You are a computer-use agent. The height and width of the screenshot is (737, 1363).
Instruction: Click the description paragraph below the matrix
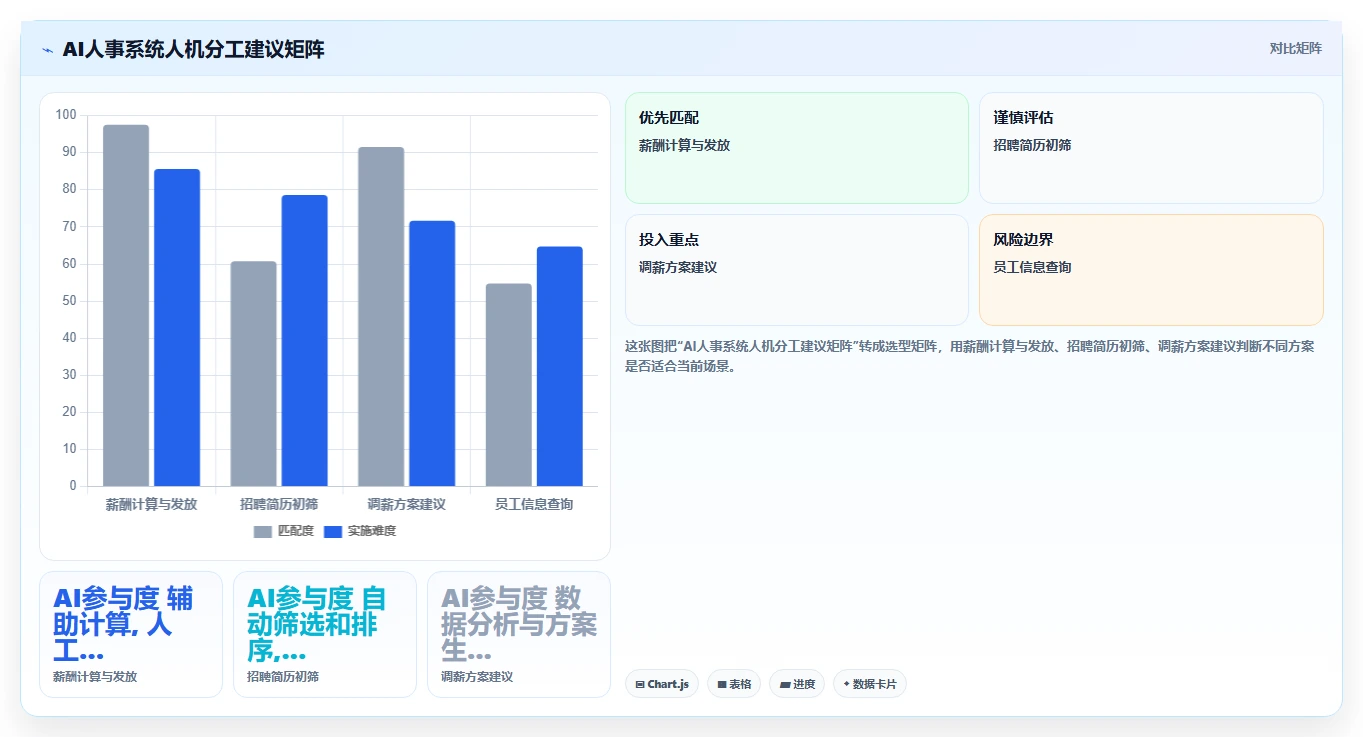pyautogui.click(x=970, y=356)
